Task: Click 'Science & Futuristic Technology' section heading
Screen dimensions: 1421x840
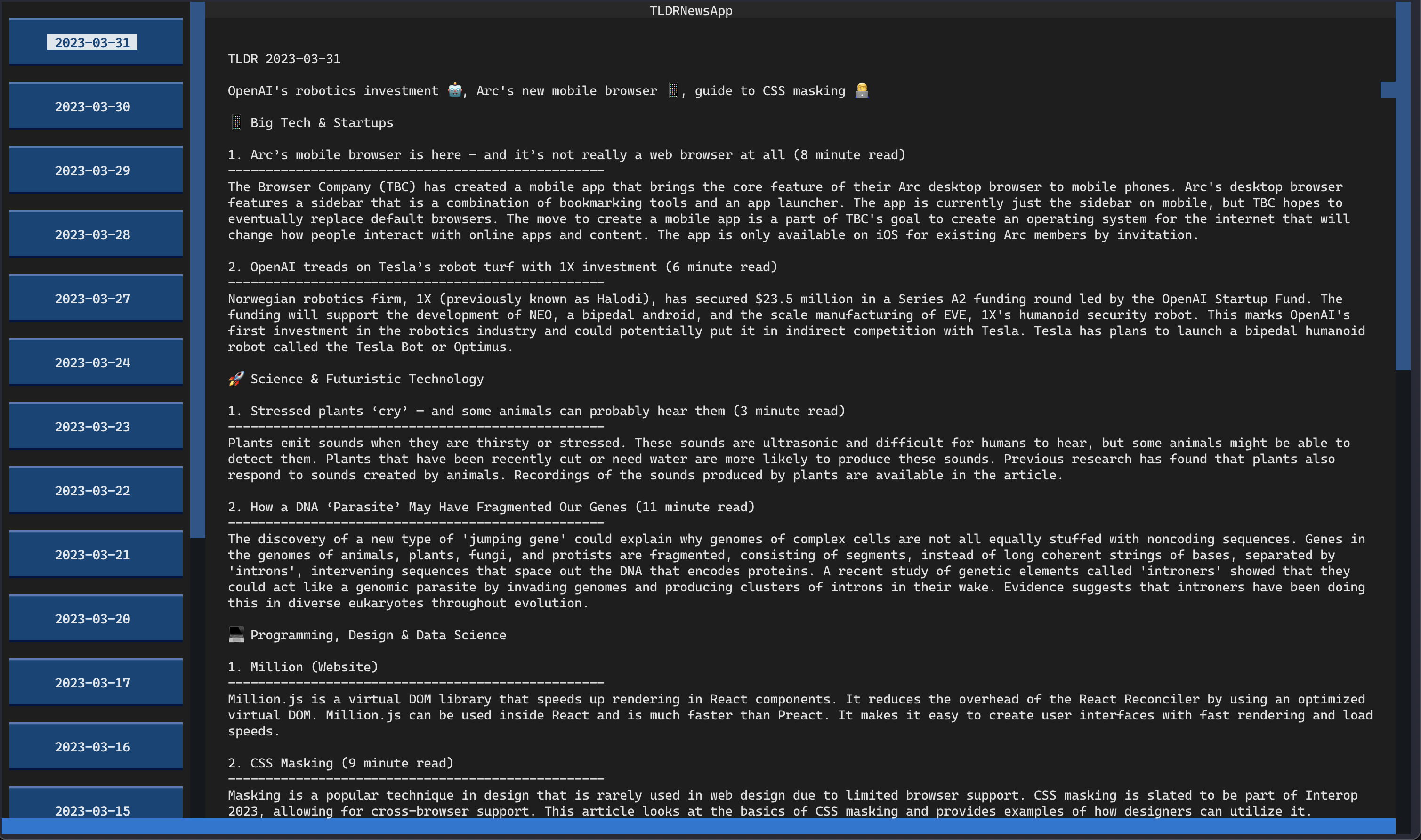Action: [x=367, y=379]
